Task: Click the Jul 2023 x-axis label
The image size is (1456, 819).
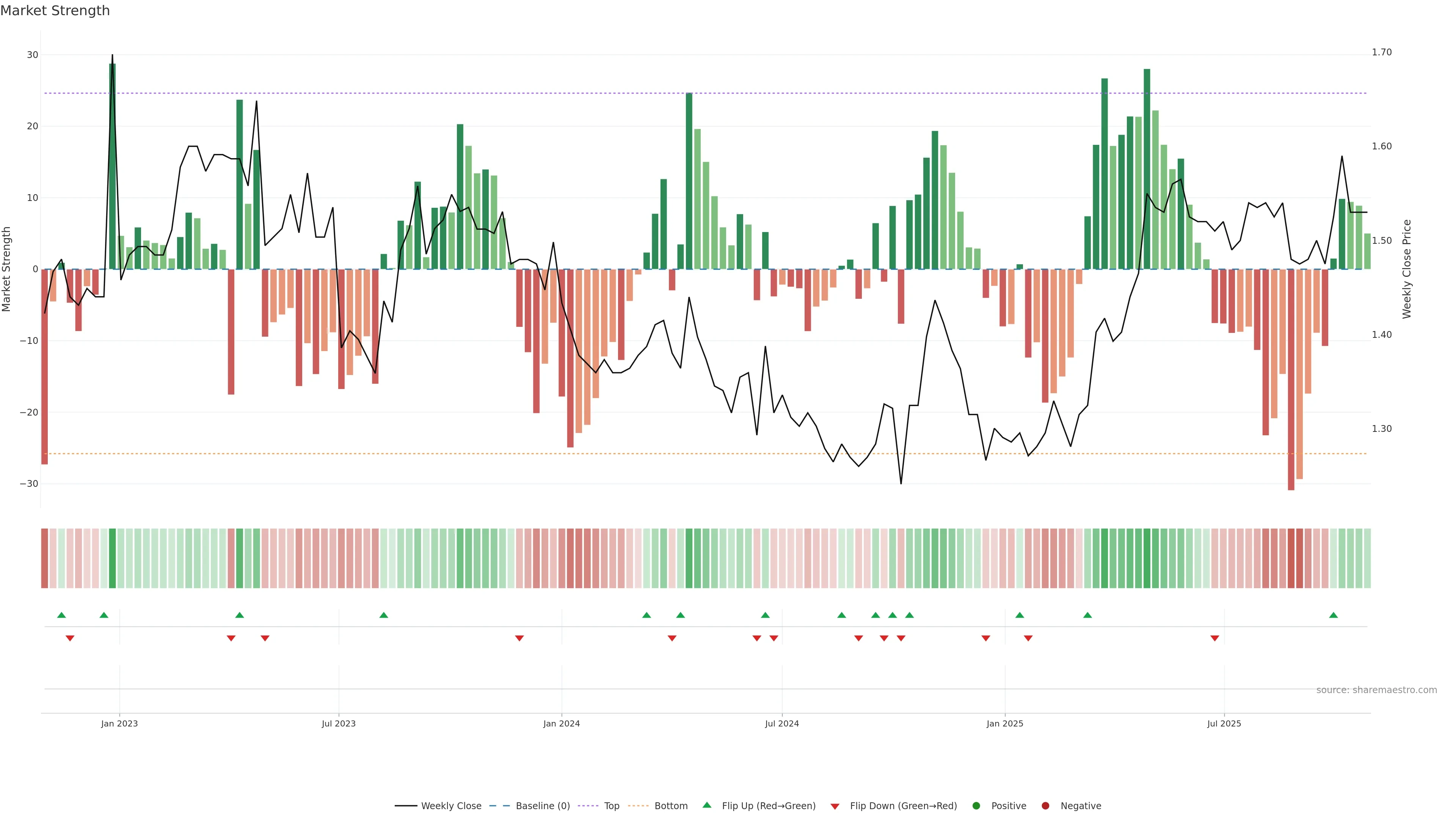Action: (339, 723)
